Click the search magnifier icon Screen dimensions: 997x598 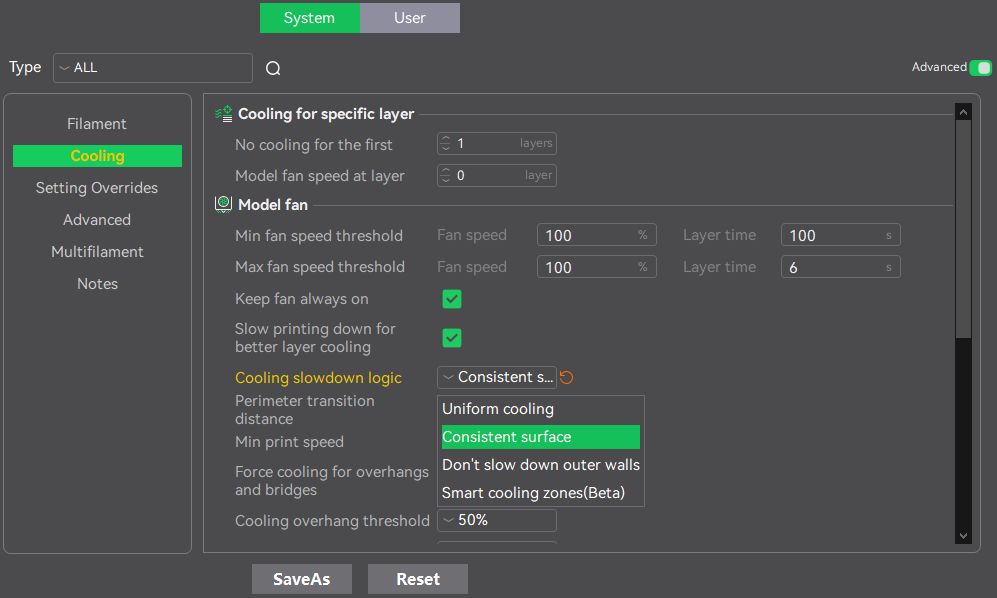point(273,69)
